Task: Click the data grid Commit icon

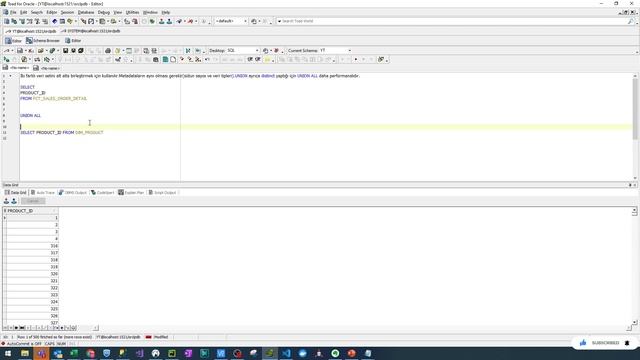Action: click(6, 201)
